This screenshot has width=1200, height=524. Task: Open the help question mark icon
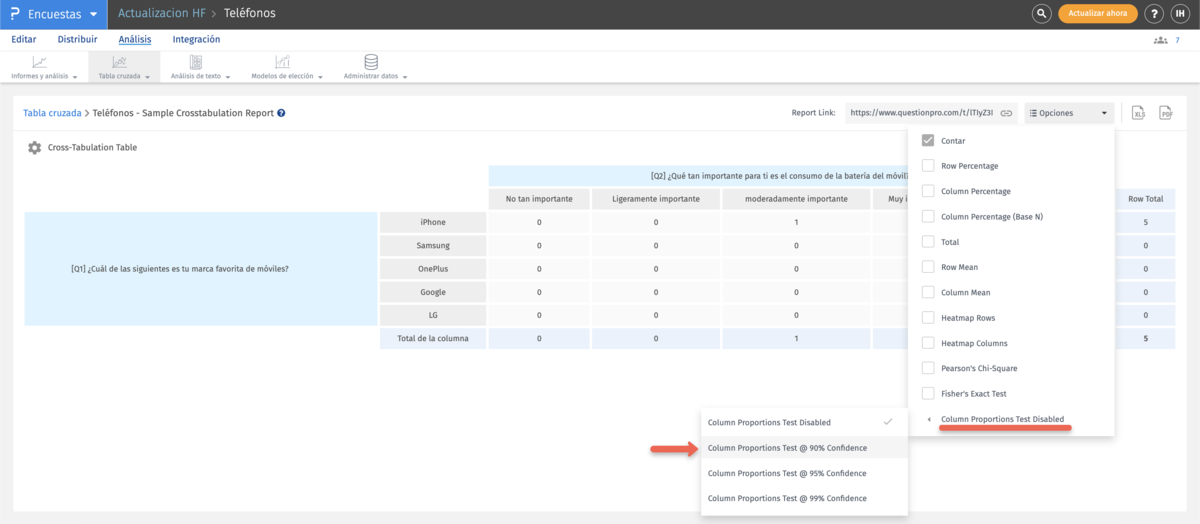[1154, 14]
